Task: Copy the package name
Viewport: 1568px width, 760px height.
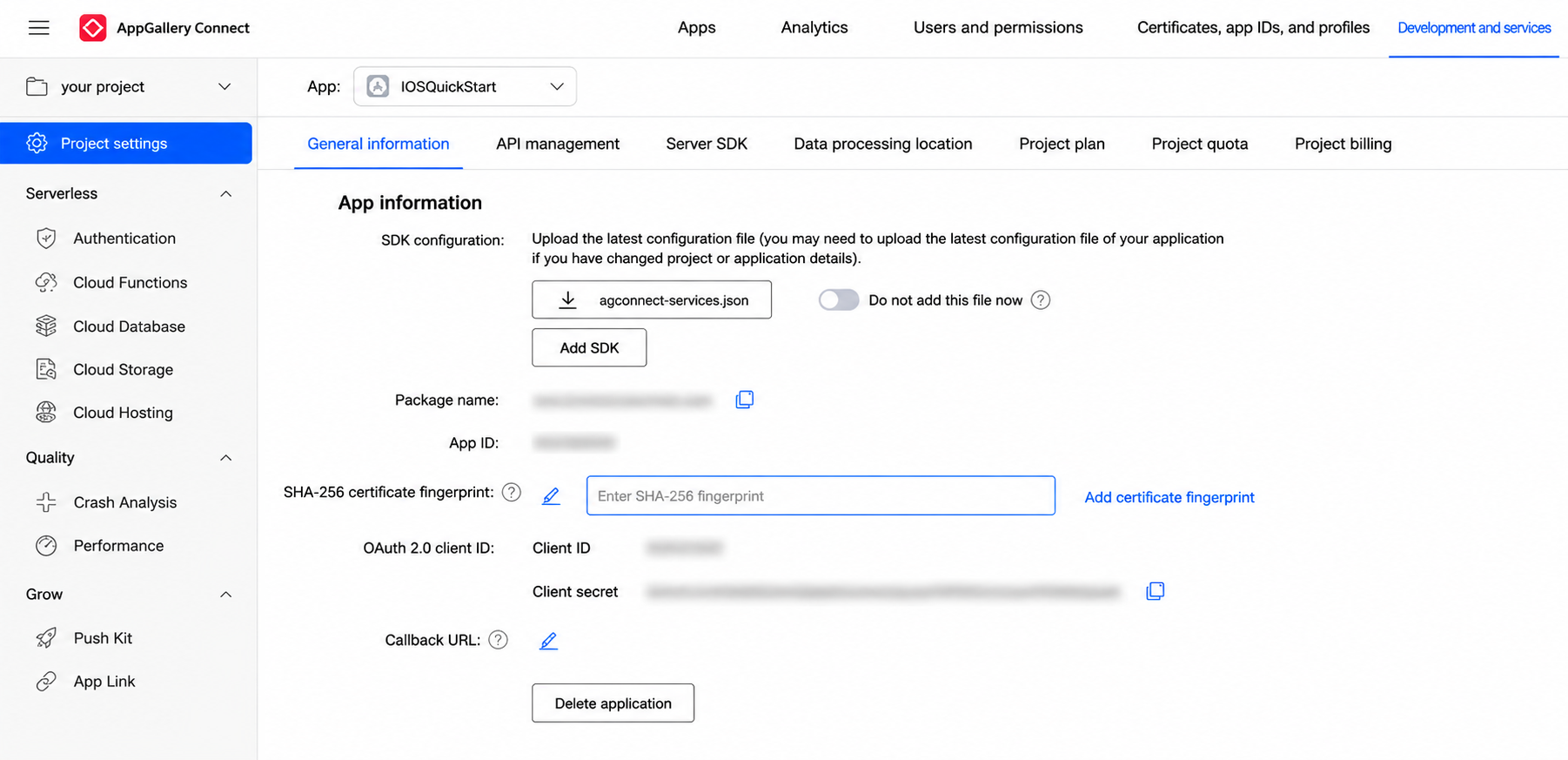Action: tap(744, 400)
